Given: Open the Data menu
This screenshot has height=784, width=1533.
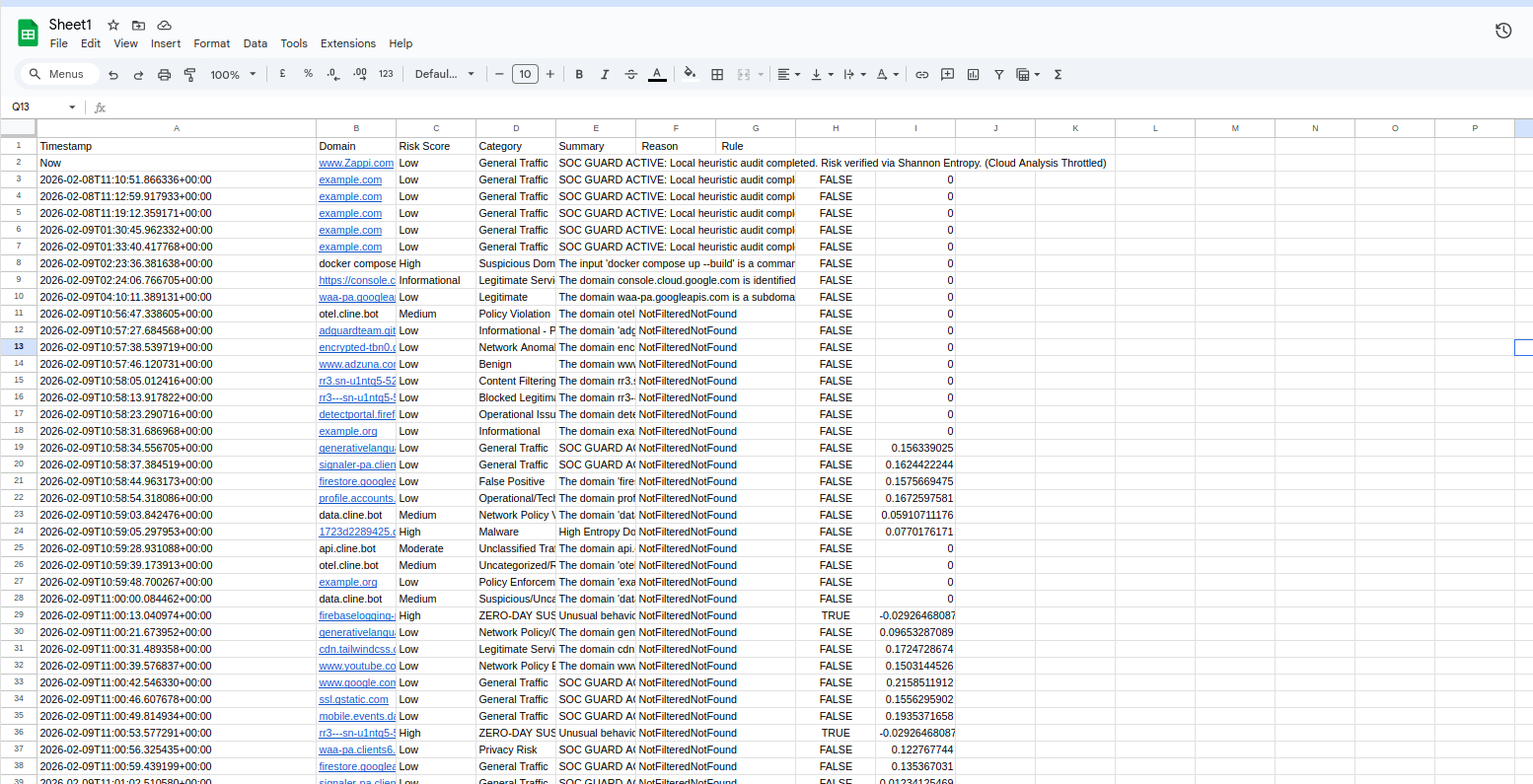Looking at the screenshot, I should click(x=255, y=43).
